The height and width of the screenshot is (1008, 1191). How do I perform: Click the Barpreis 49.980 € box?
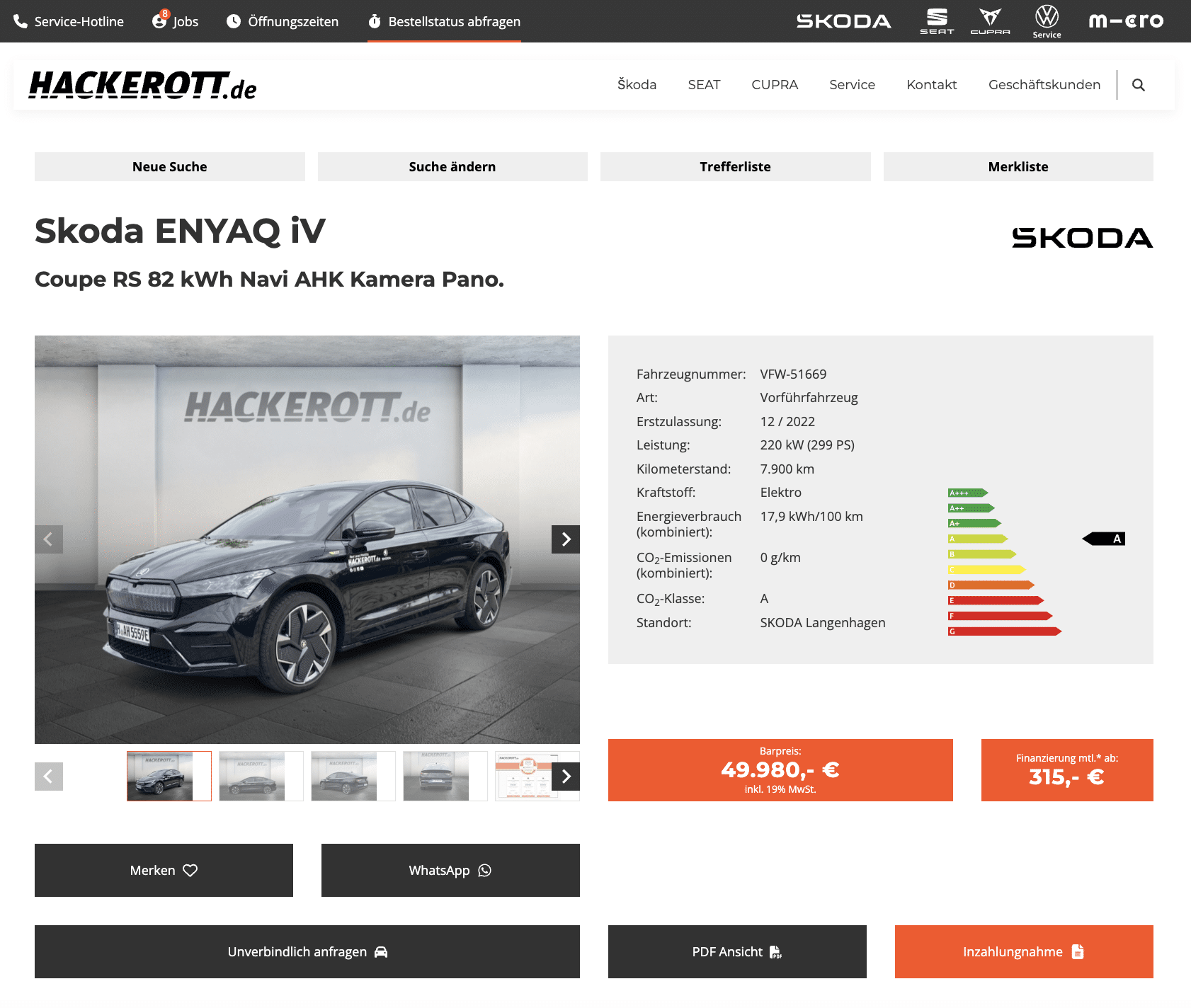(780, 770)
